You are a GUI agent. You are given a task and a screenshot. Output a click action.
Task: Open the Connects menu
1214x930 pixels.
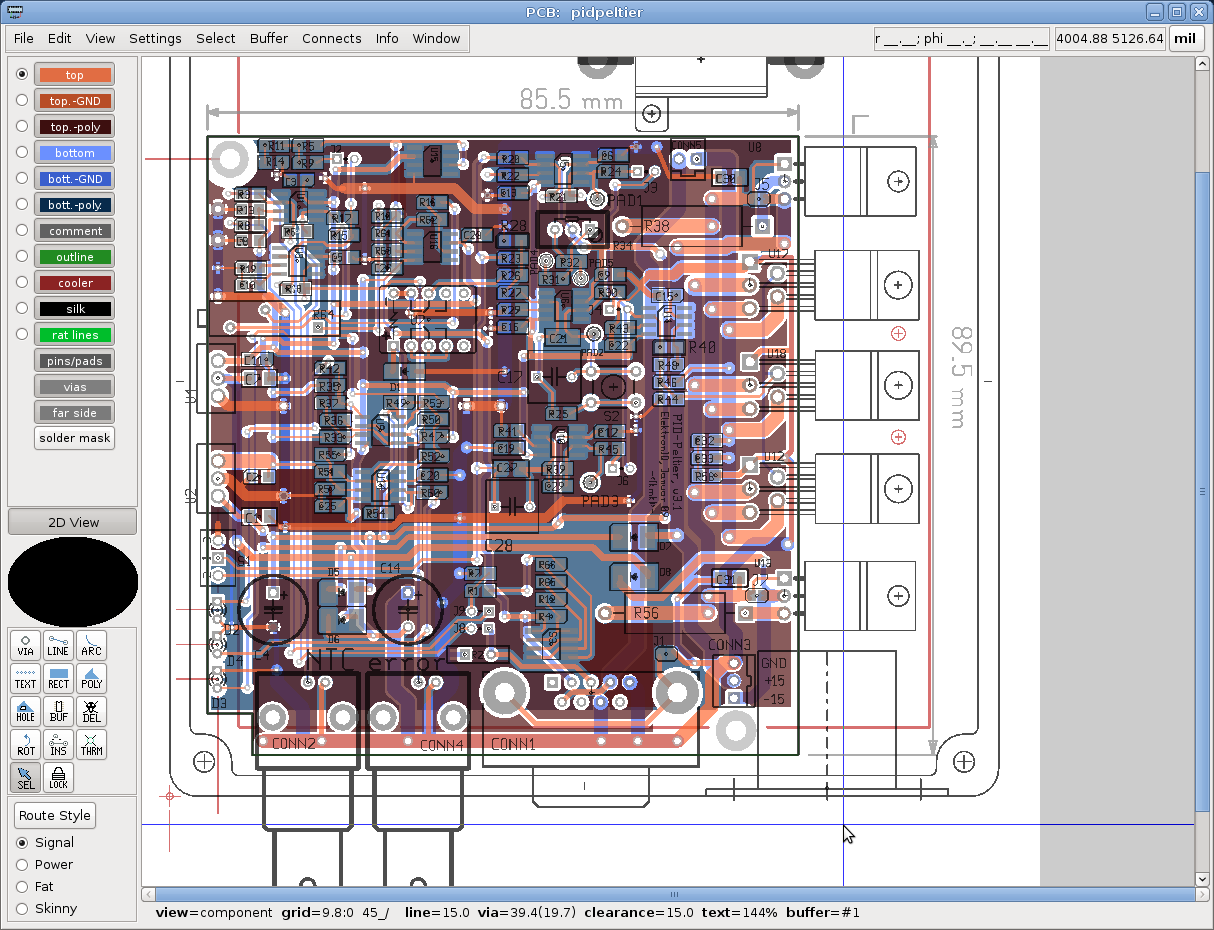[331, 39]
